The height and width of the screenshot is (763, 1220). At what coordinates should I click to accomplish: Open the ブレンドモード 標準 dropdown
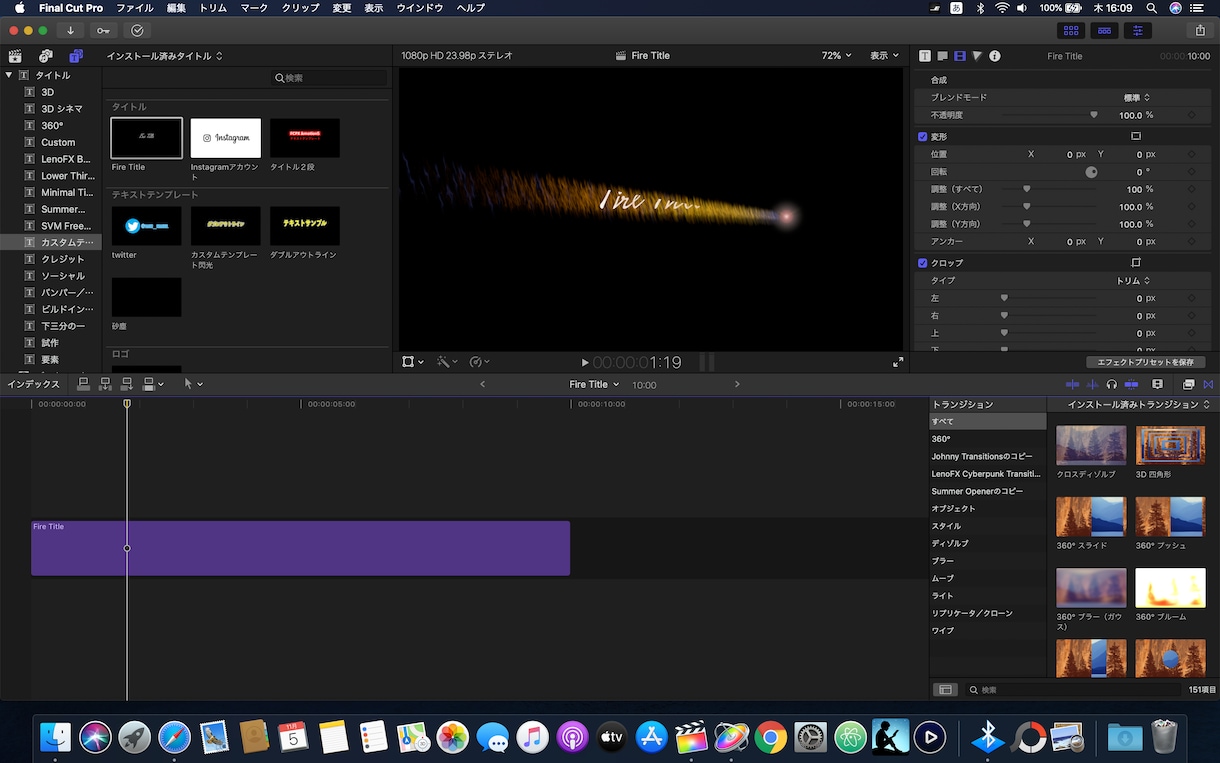pos(1137,98)
